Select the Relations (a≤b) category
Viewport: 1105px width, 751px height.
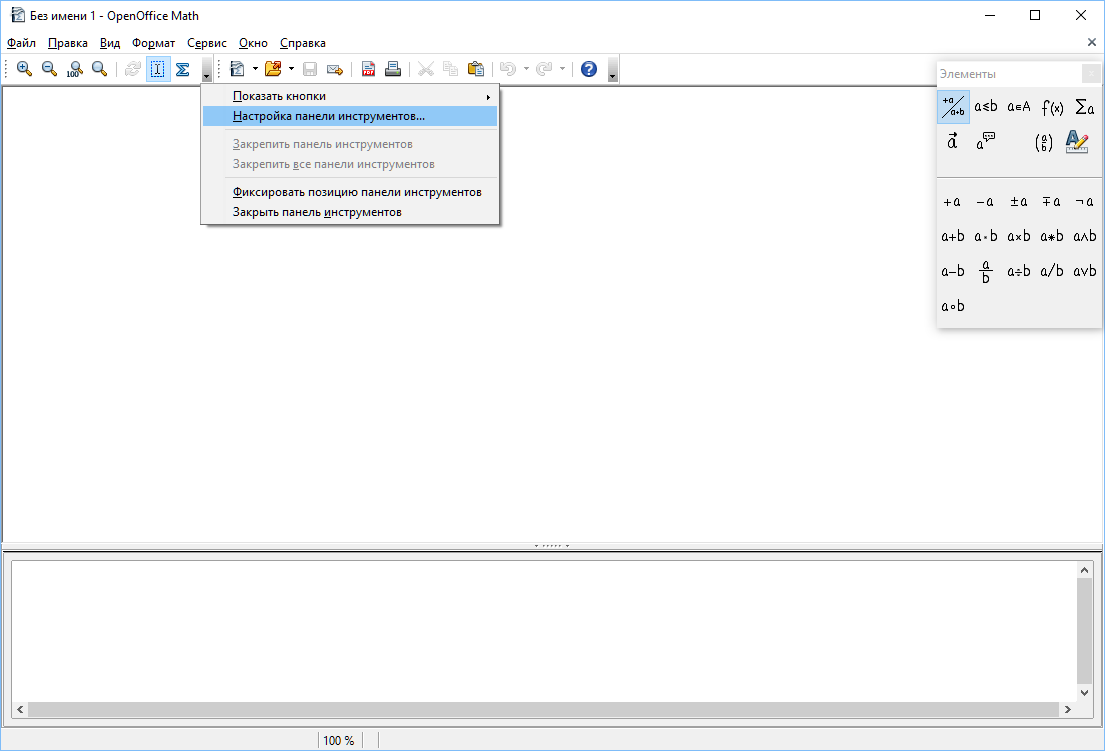coord(986,107)
